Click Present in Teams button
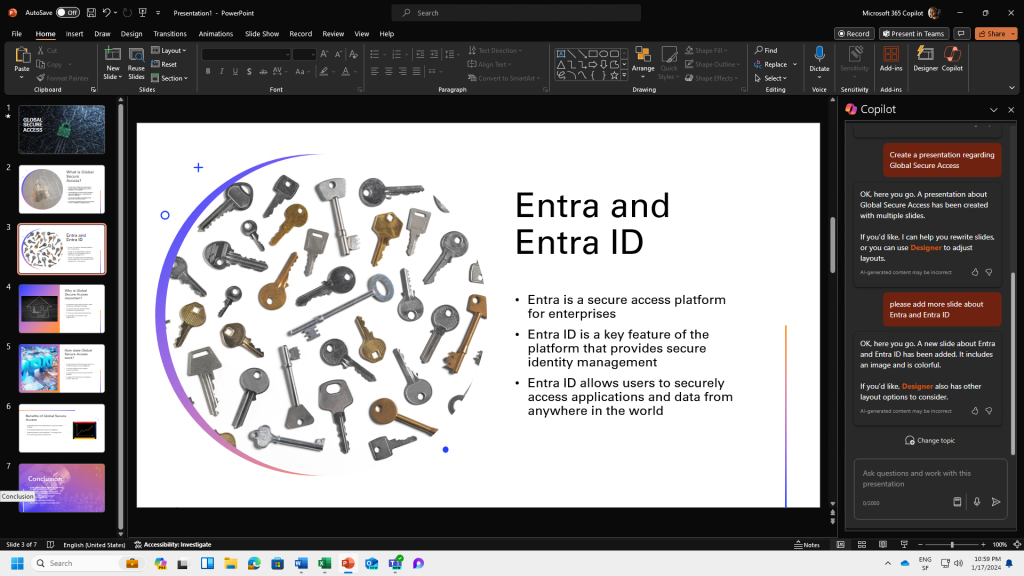The height and width of the screenshot is (576, 1024). tap(913, 33)
